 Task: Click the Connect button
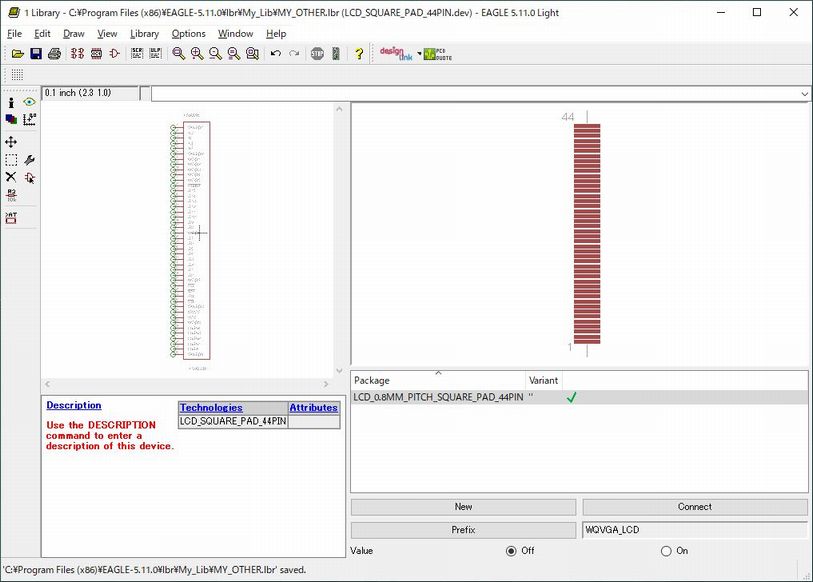[694, 507]
